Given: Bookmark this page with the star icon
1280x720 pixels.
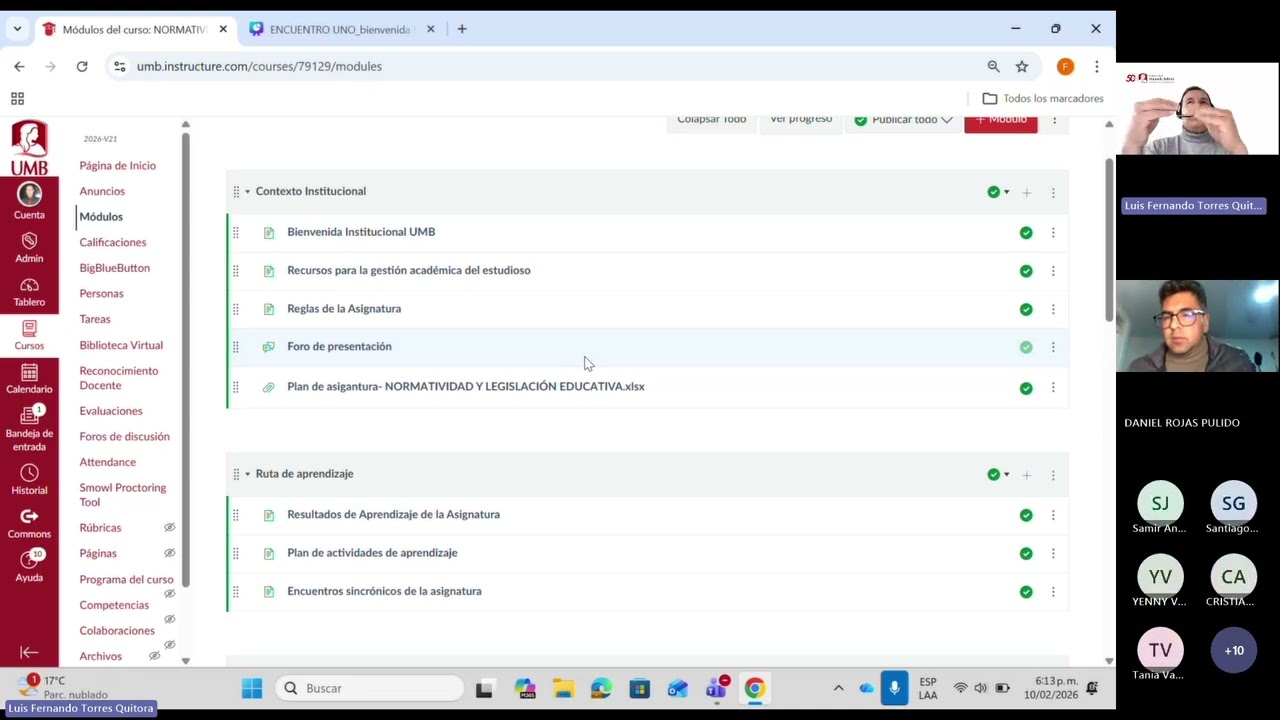Looking at the screenshot, I should pos(1022,66).
